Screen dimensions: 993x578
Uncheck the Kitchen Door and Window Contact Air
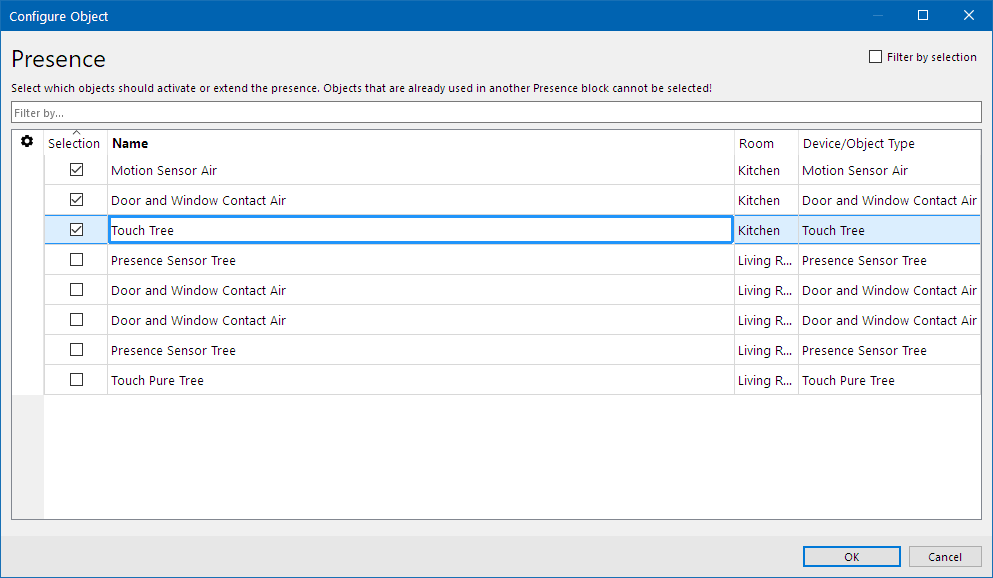point(77,199)
